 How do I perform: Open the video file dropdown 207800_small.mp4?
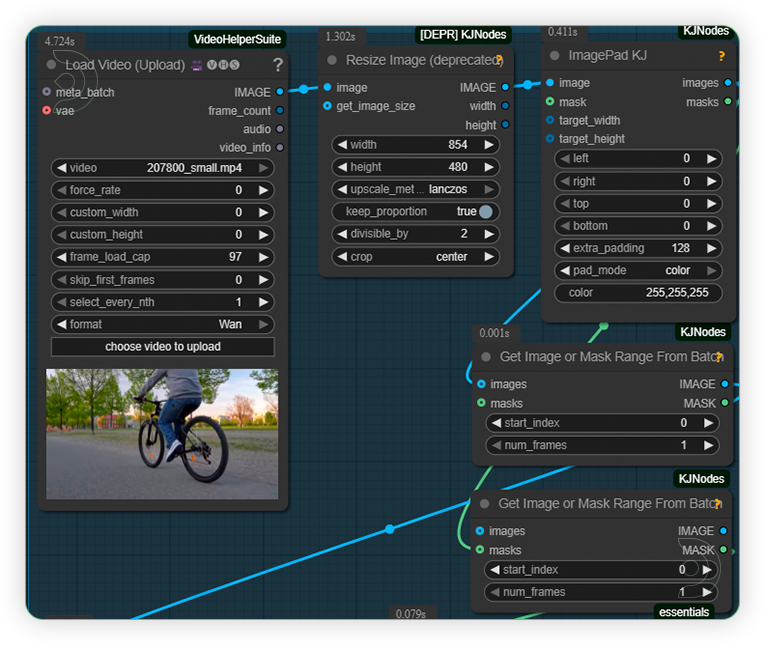[162, 168]
